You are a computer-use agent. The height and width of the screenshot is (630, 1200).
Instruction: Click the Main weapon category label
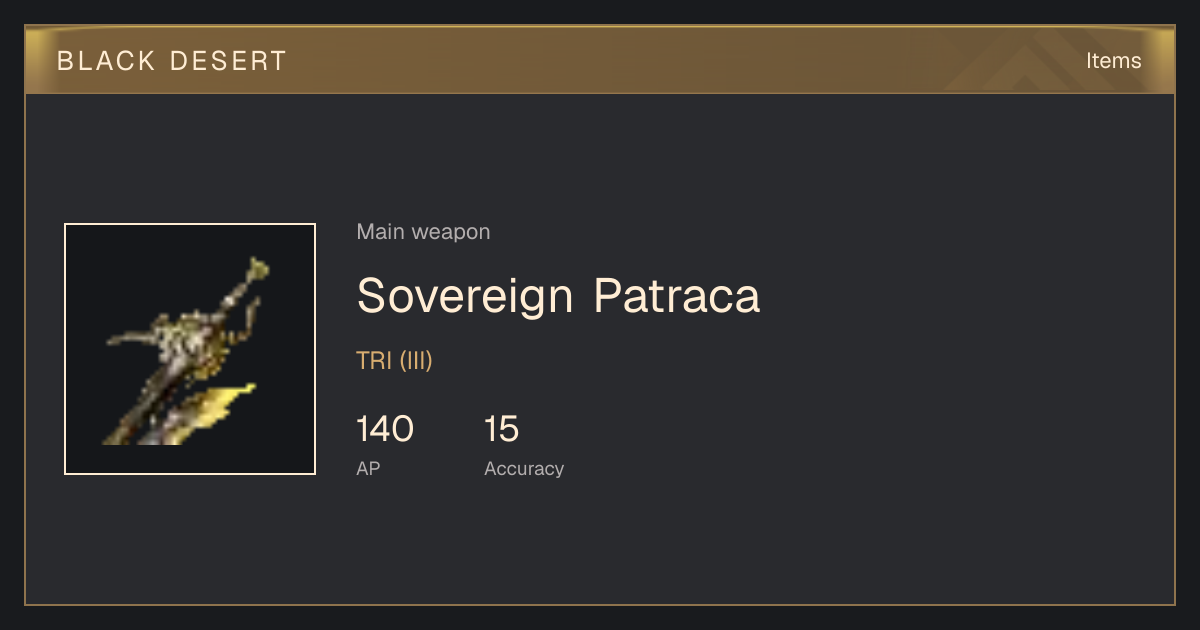[x=423, y=232]
